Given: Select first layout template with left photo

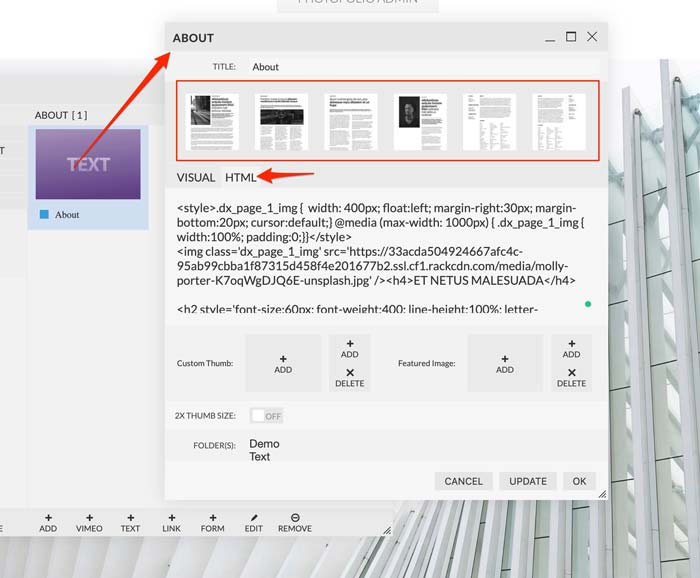Looking at the screenshot, I should coord(212,121).
